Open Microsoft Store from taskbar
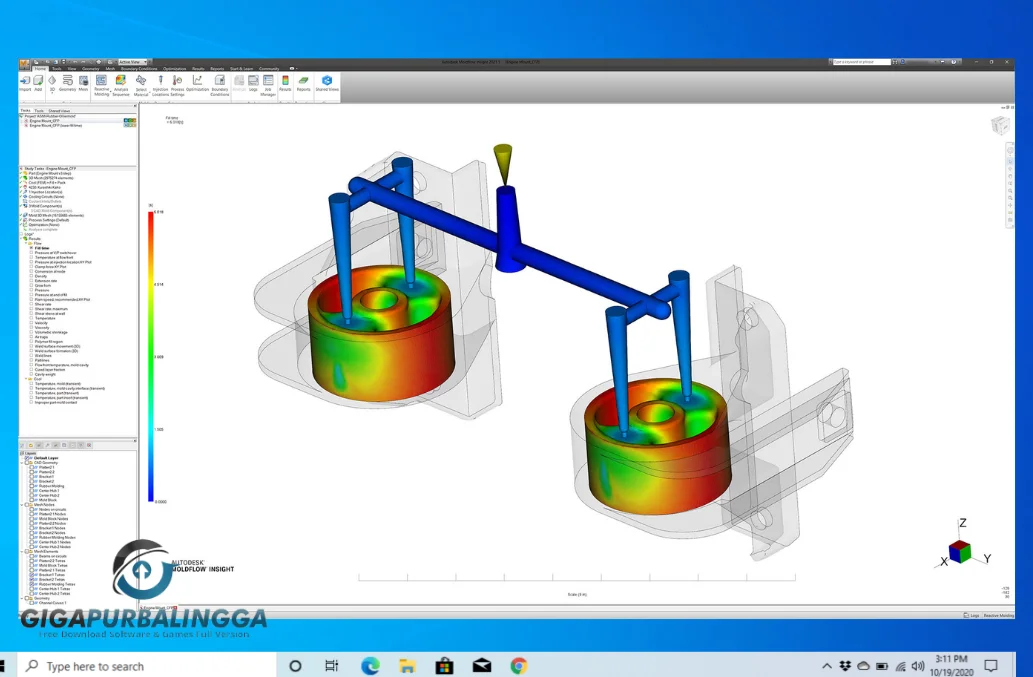The width and height of the screenshot is (1033, 677). 445,666
